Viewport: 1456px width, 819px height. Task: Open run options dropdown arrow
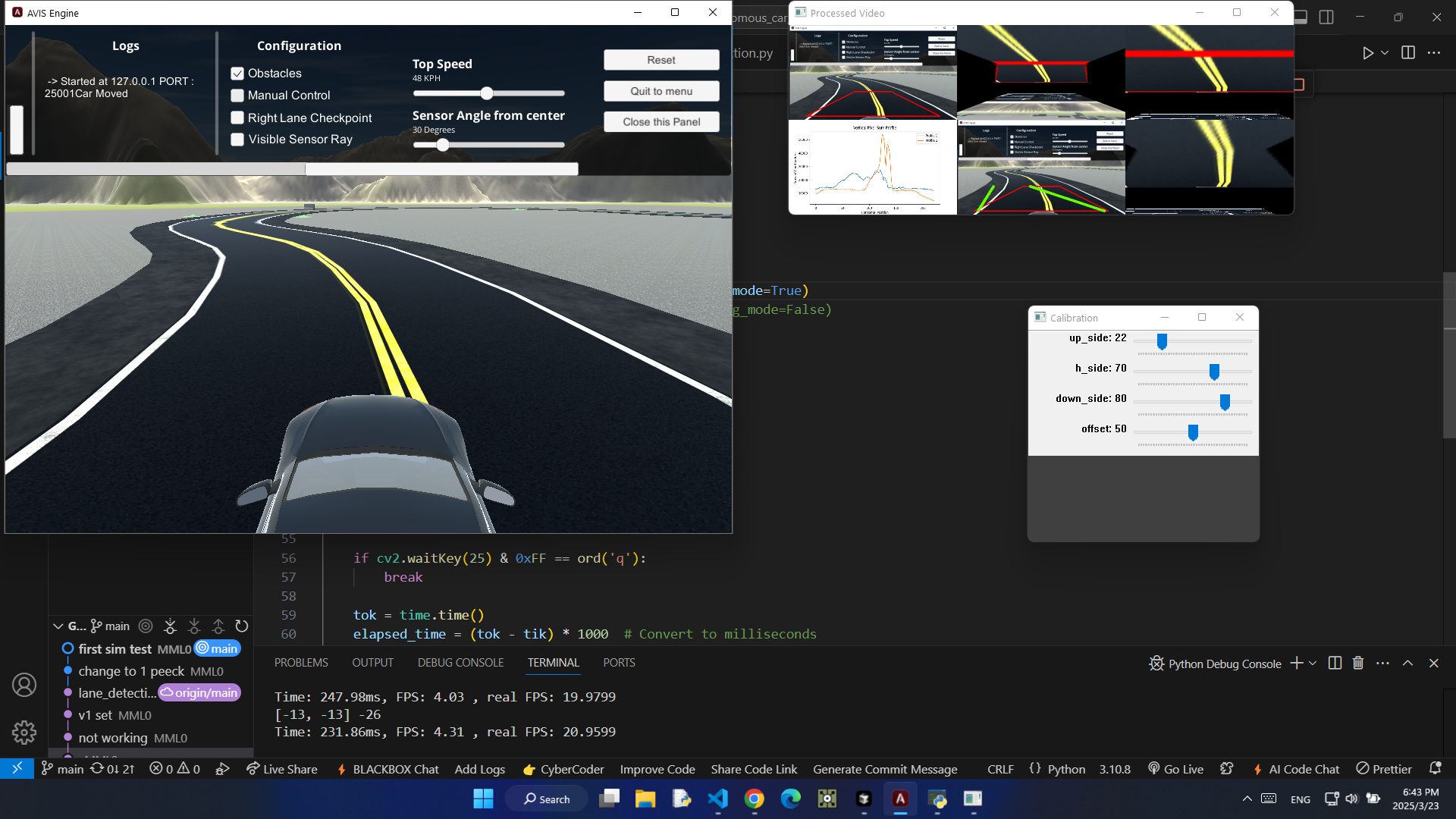pyautogui.click(x=1385, y=53)
